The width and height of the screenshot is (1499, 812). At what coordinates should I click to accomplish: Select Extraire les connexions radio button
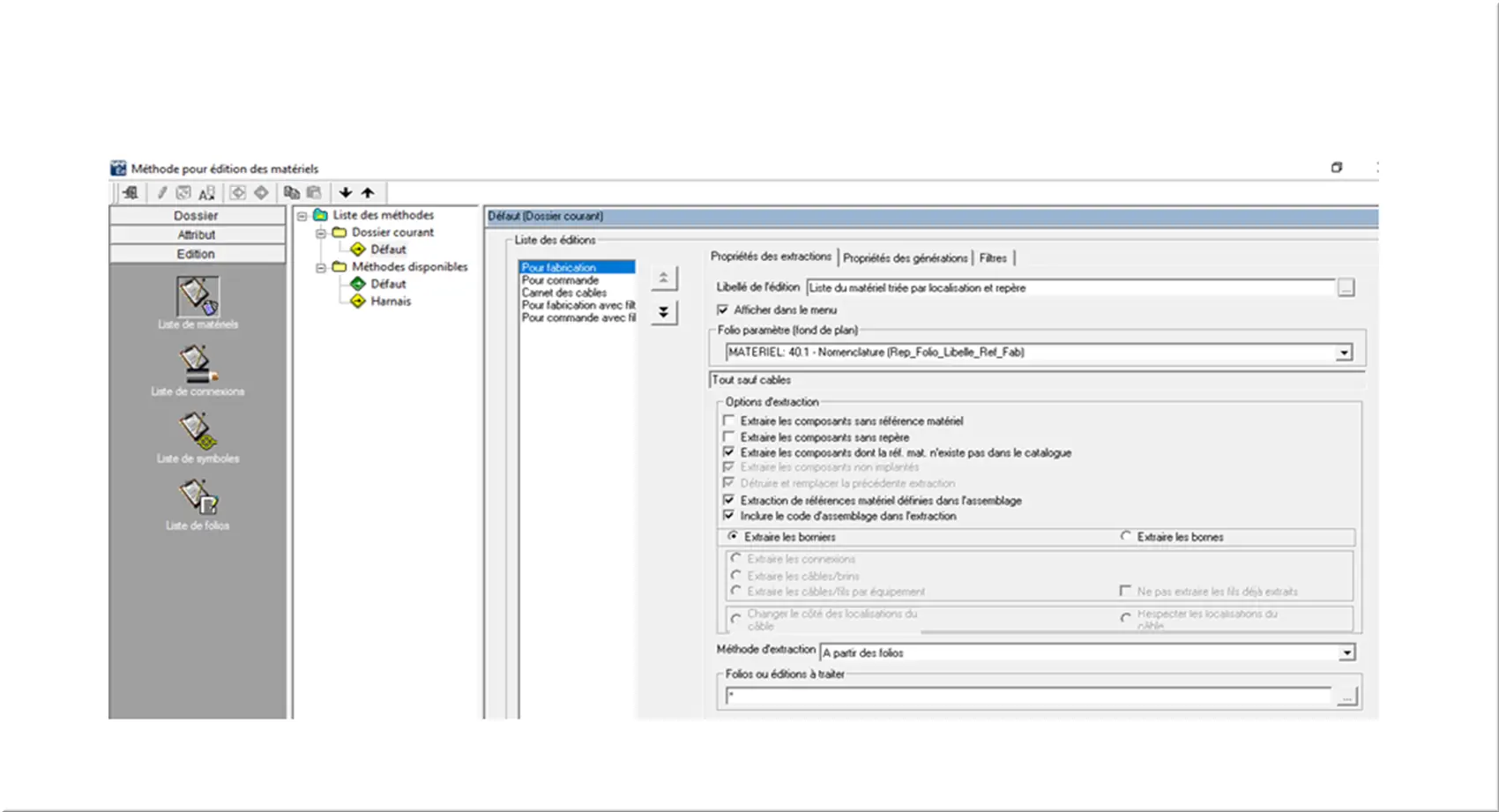736,558
